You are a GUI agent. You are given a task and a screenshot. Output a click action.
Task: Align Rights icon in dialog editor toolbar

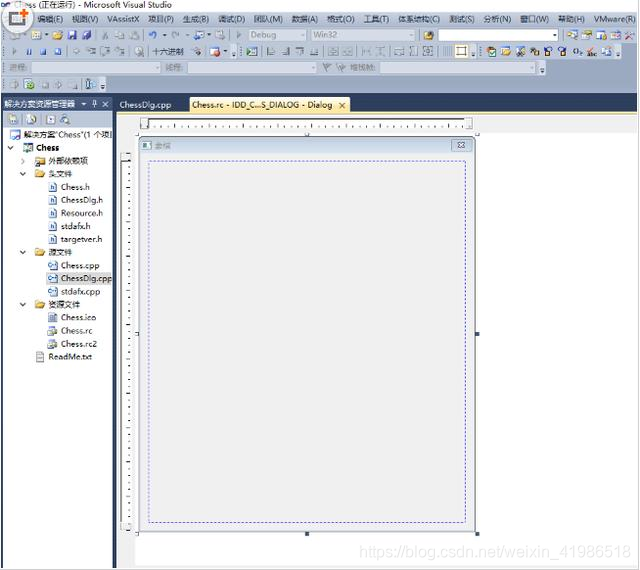pos(285,51)
